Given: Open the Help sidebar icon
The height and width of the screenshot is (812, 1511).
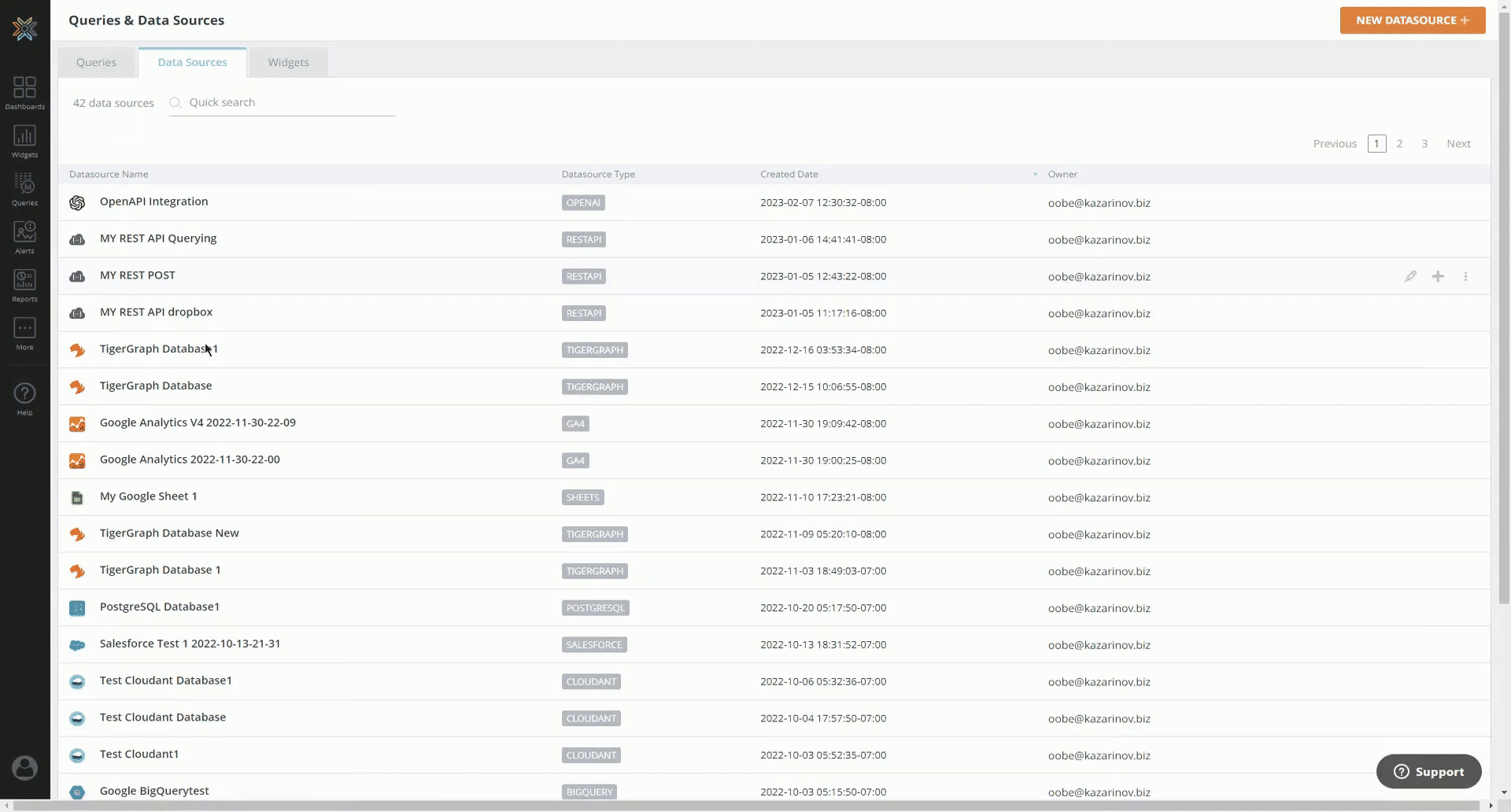Looking at the screenshot, I should pos(24,398).
